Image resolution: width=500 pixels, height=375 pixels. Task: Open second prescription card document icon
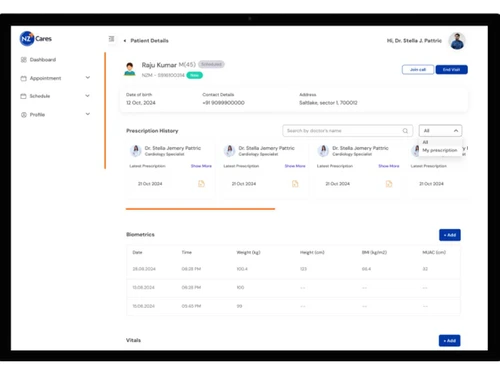[x=295, y=184]
